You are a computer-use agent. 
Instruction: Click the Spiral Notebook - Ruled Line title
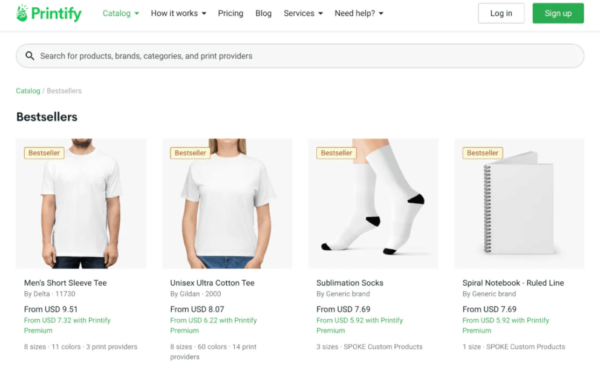[x=513, y=283]
